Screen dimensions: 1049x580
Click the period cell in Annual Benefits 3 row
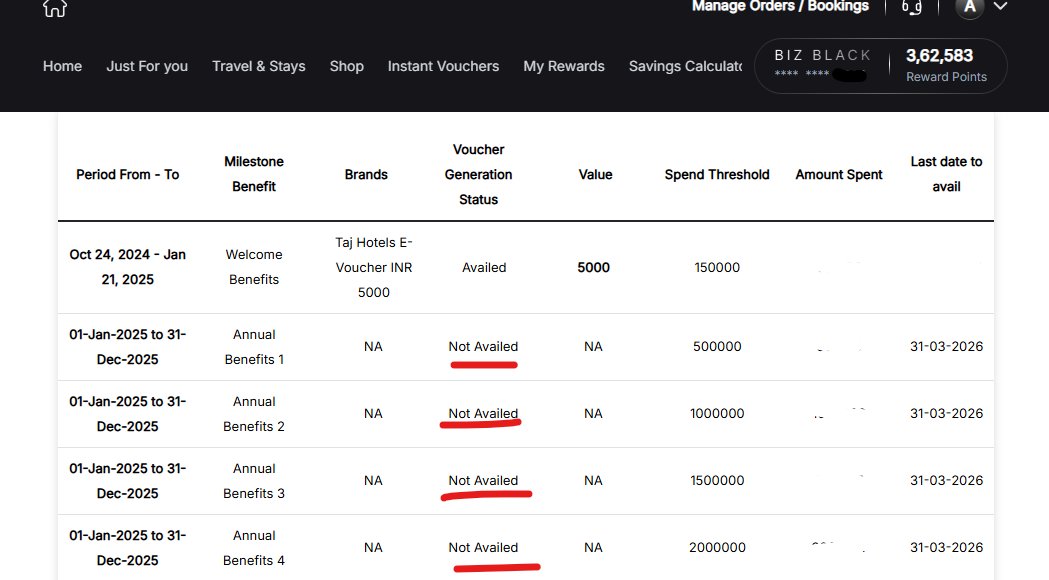128,481
